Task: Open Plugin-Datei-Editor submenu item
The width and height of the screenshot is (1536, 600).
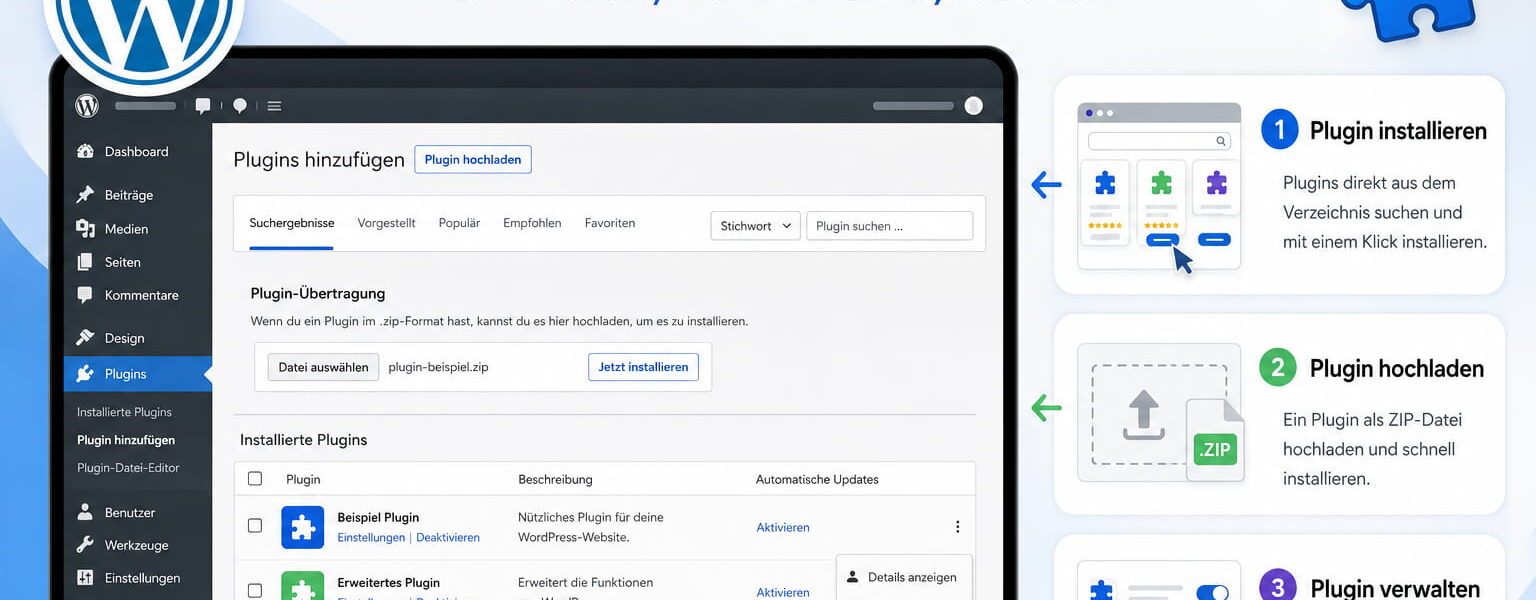Action: pyautogui.click(x=128, y=468)
